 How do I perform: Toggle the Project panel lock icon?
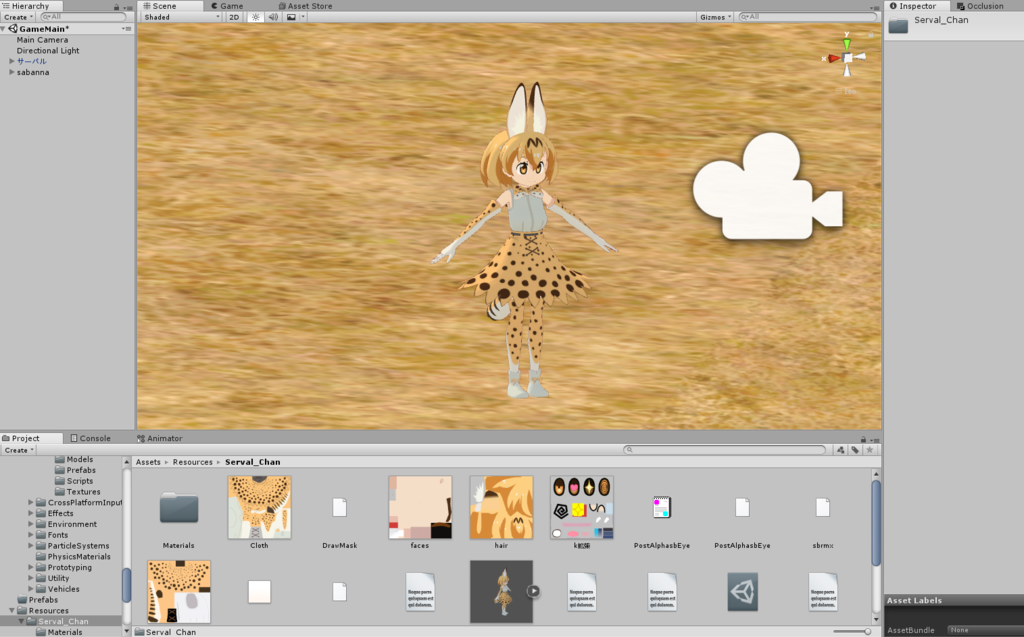coord(863,439)
